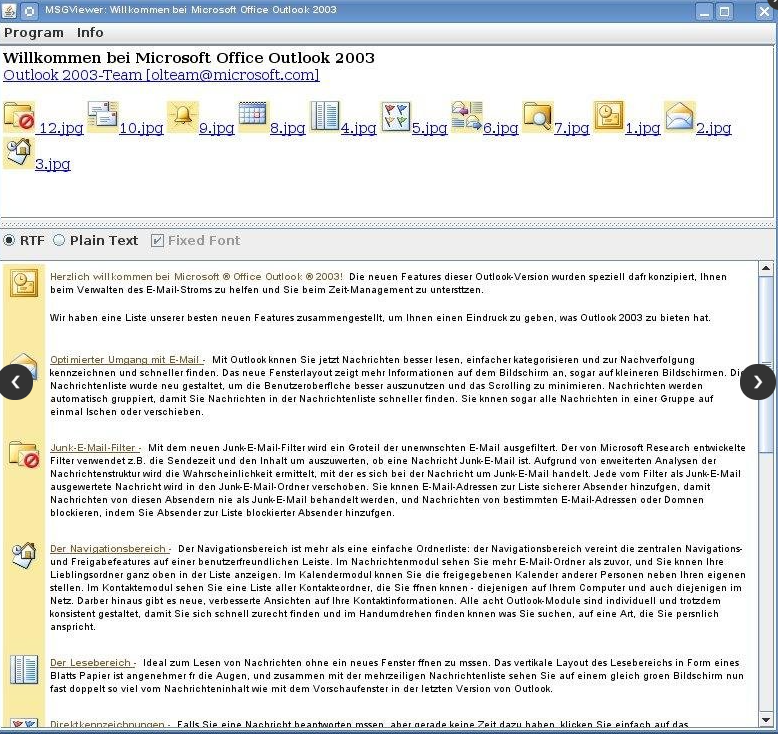Viewport: 778px width, 735px height.
Task: Click the Outlook 2003-Team sender link
Action: (161, 75)
